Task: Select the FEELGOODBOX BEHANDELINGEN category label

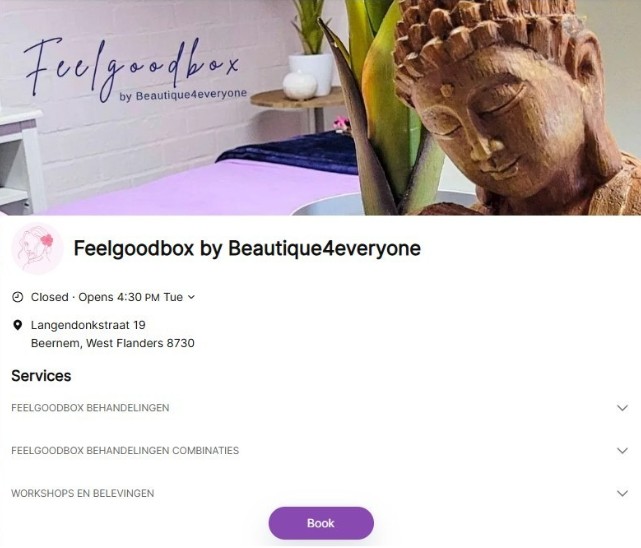Action: [x=90, y=408]
